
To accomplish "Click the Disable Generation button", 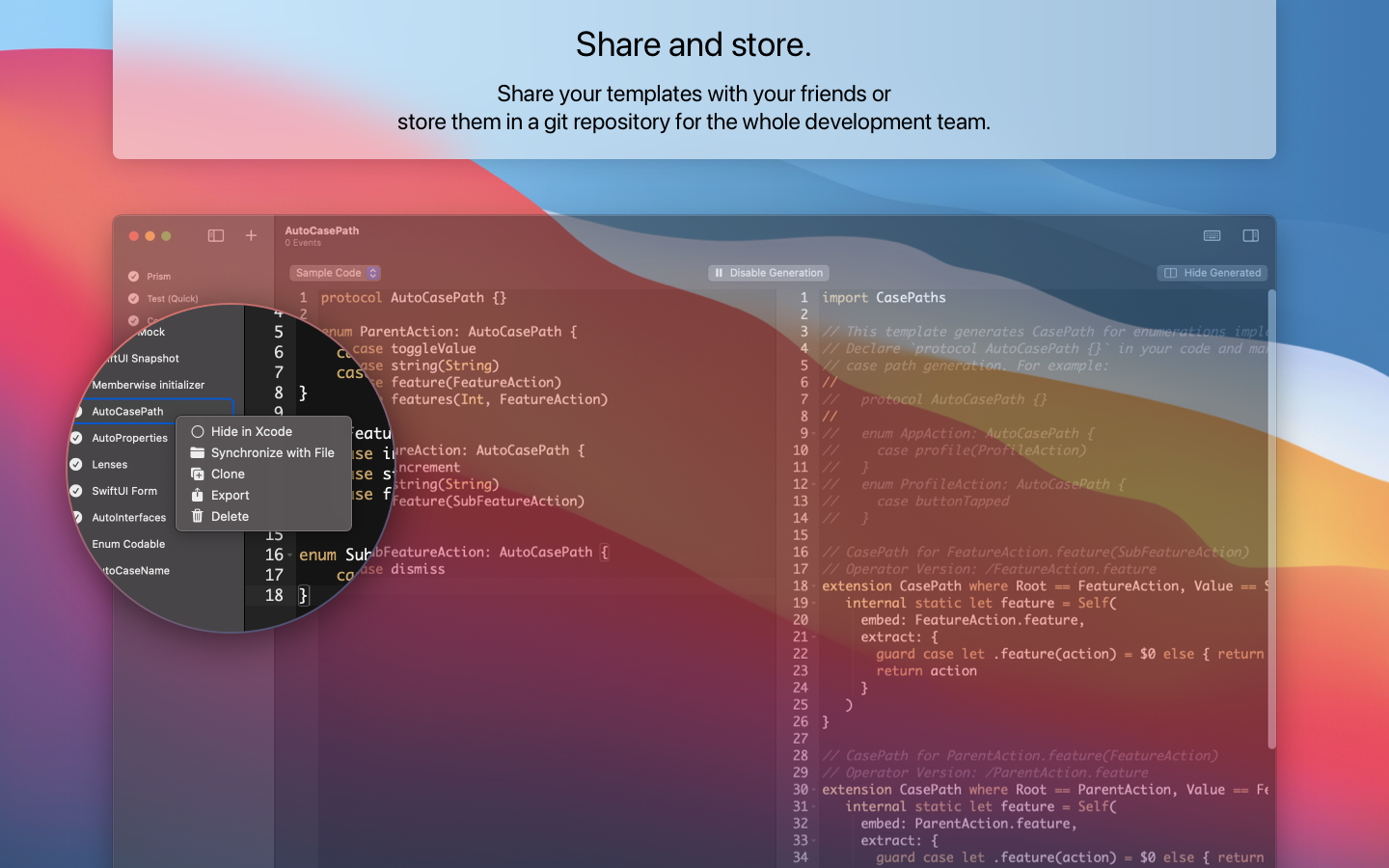I will pyautogui.click(x=768, y=272).
